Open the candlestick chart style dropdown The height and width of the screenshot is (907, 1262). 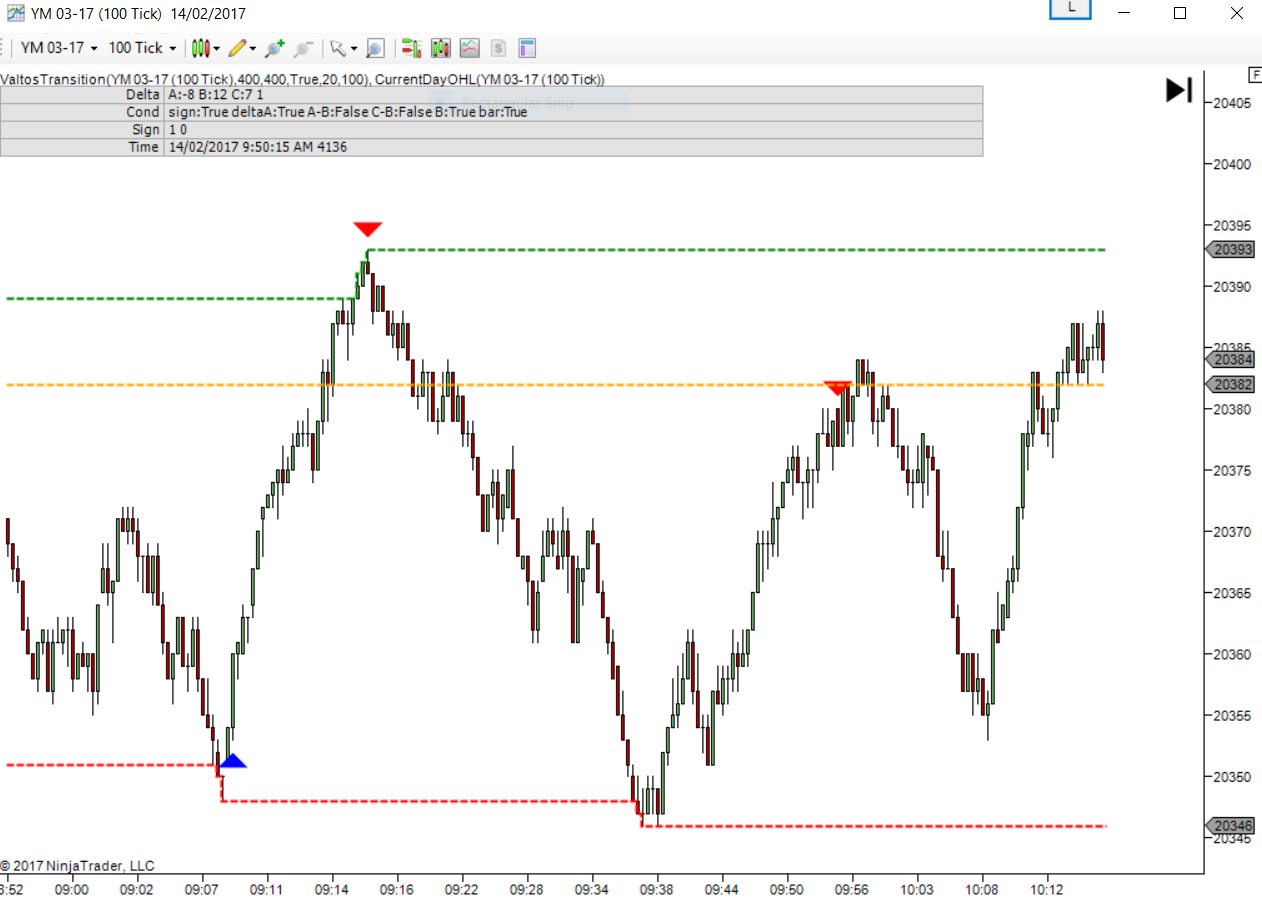click(205, 48)
